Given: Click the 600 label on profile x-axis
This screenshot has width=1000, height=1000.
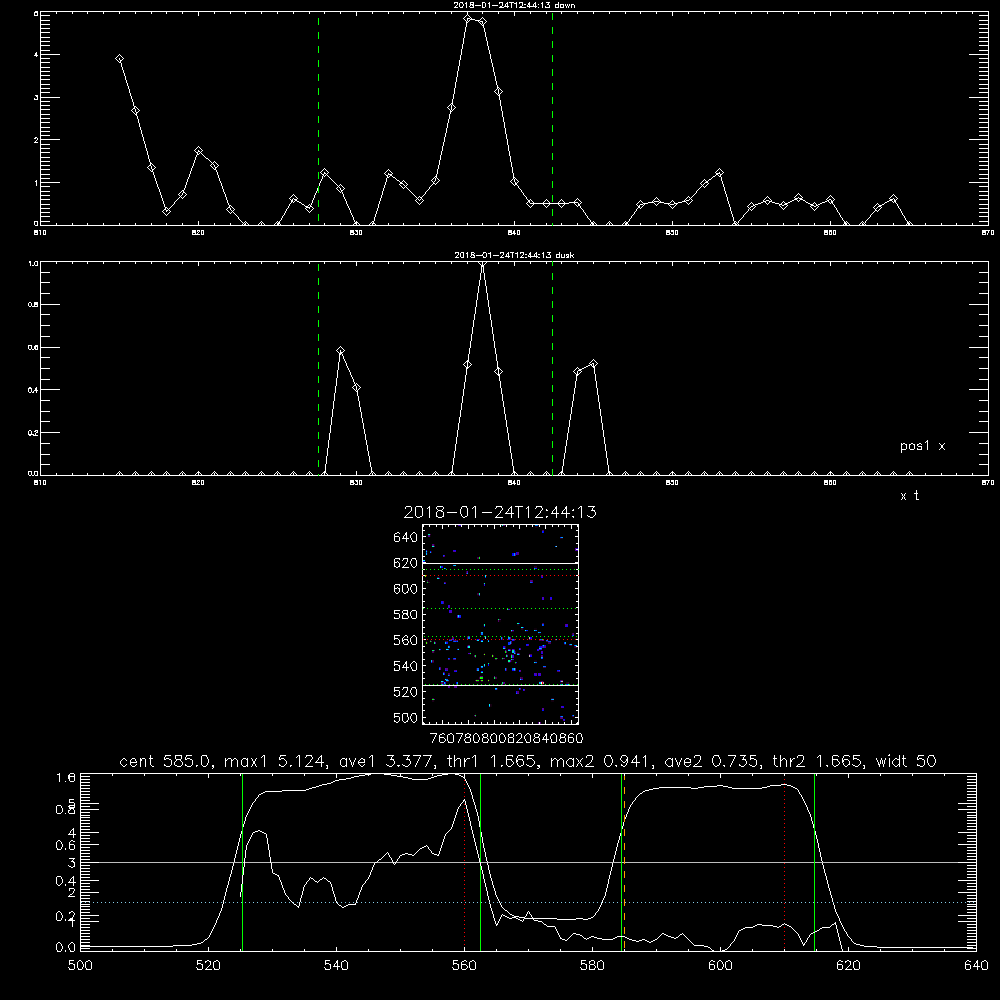Looking at the screenshot, I should (720, 966).
